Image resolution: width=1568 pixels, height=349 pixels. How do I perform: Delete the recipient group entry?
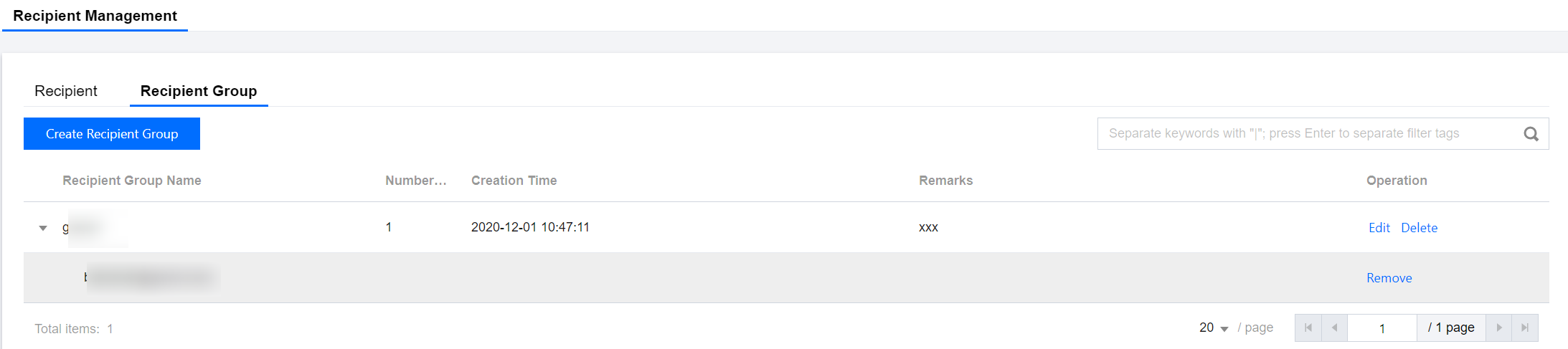pyautogui.click(x=1419, y=228)
